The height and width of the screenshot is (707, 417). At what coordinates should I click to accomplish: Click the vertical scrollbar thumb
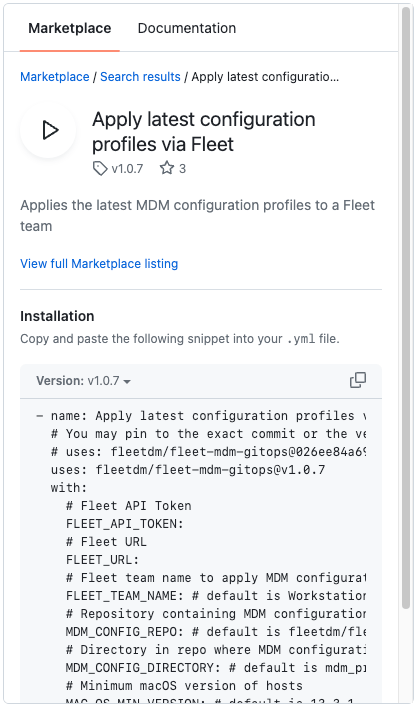[406, 309]
